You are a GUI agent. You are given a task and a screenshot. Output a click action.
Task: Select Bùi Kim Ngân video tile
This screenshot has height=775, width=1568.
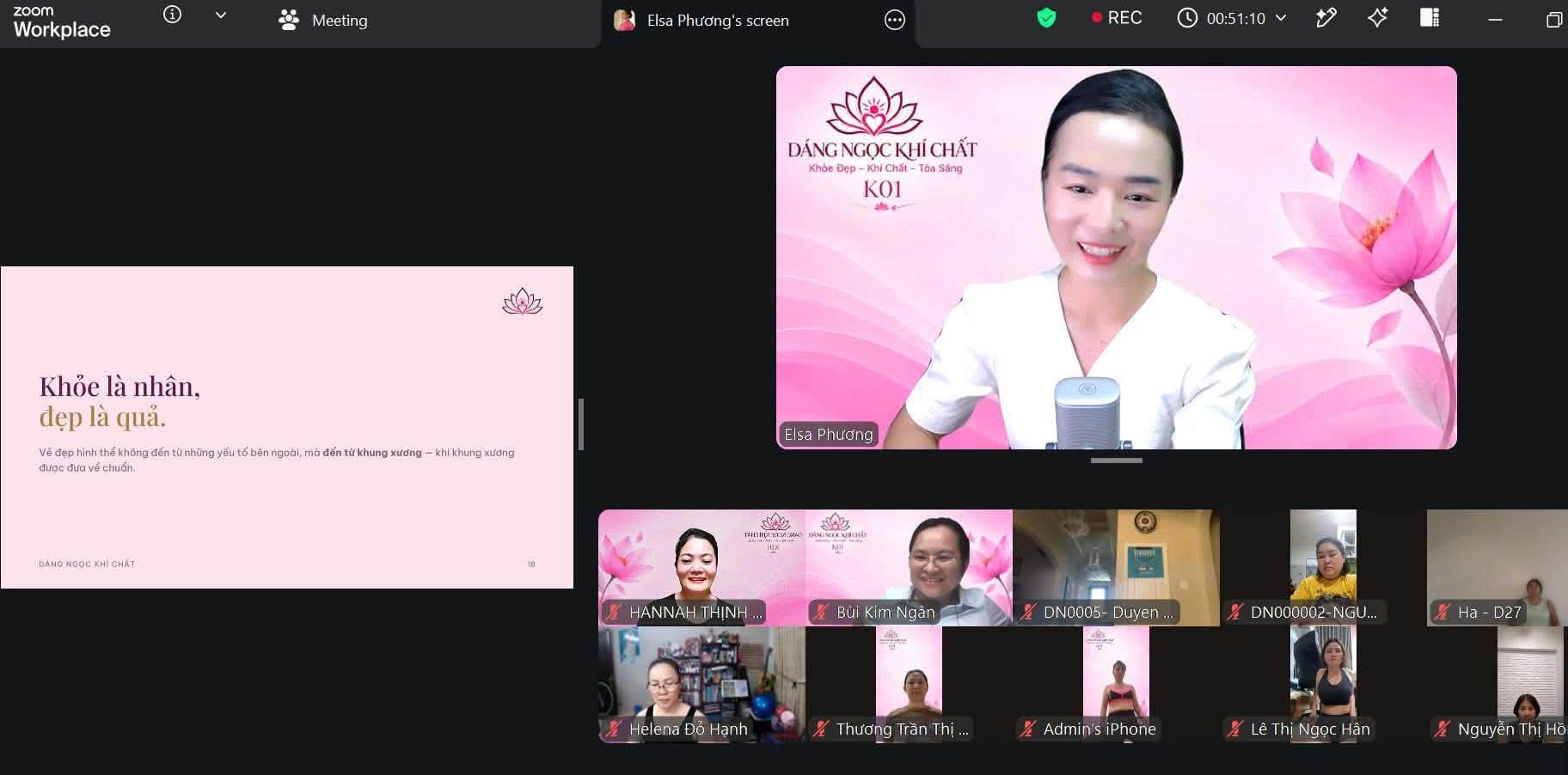pyautogui.click(x=909, y=567)
